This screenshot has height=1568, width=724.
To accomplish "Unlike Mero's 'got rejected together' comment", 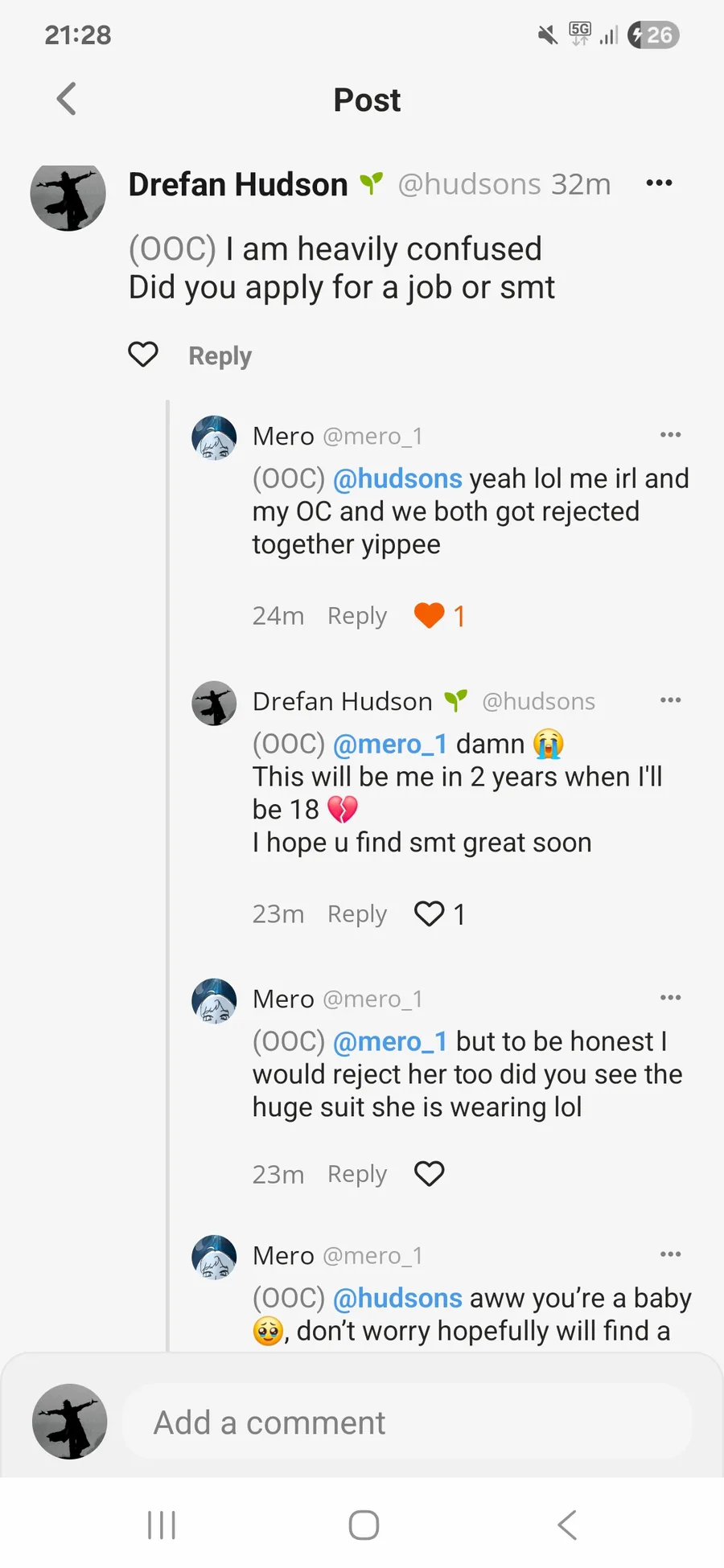I will [x=430, y=616].
